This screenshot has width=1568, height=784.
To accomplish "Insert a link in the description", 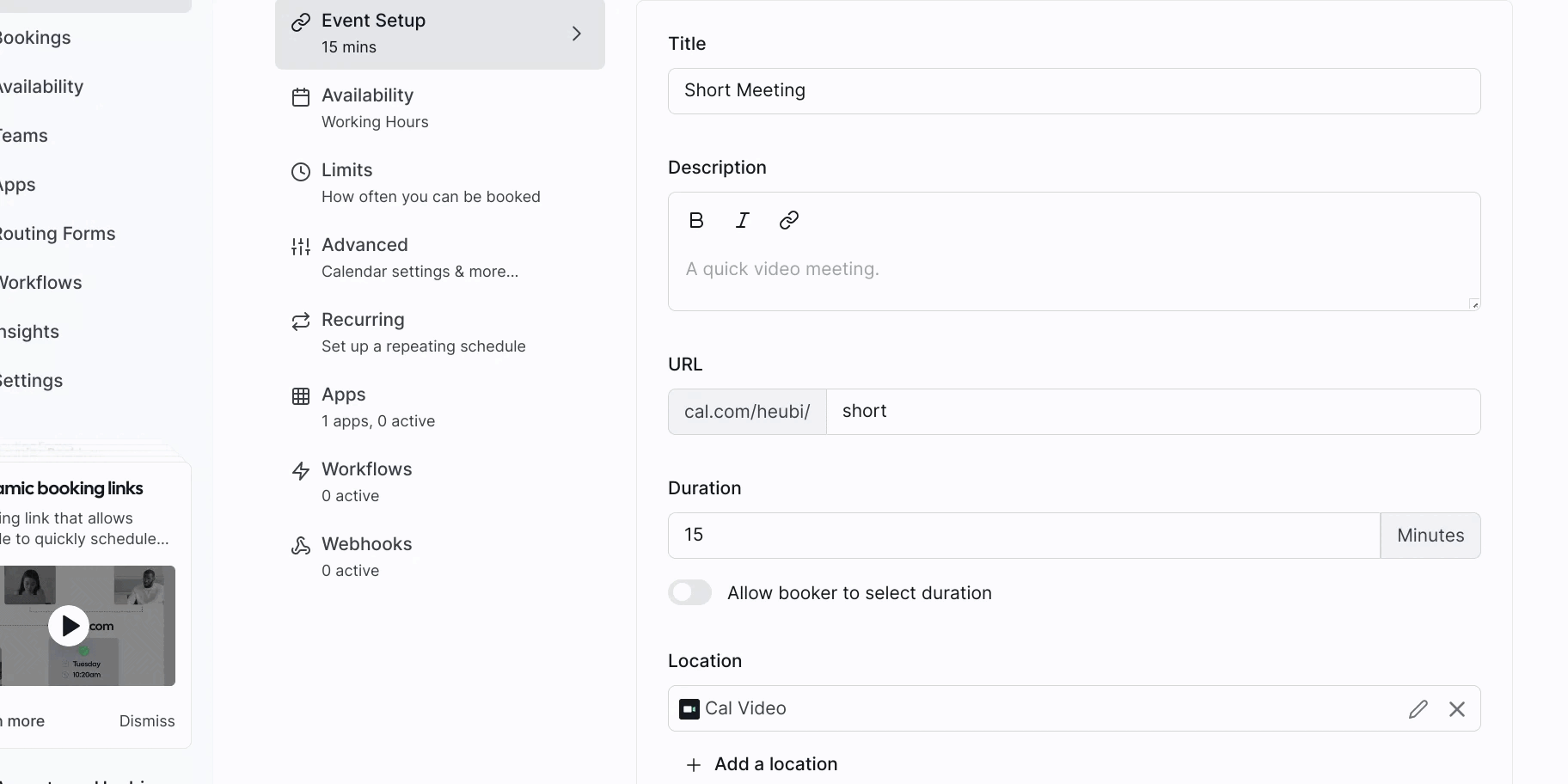I will pyautogui.click(x=788, y=220).
